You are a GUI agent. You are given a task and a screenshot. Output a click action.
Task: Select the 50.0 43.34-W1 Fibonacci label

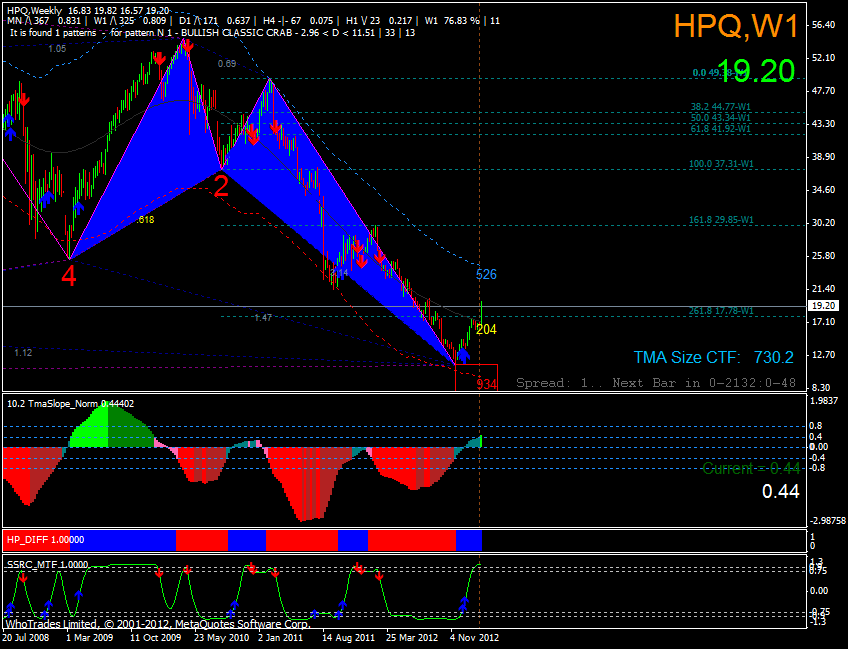point(720,117)
